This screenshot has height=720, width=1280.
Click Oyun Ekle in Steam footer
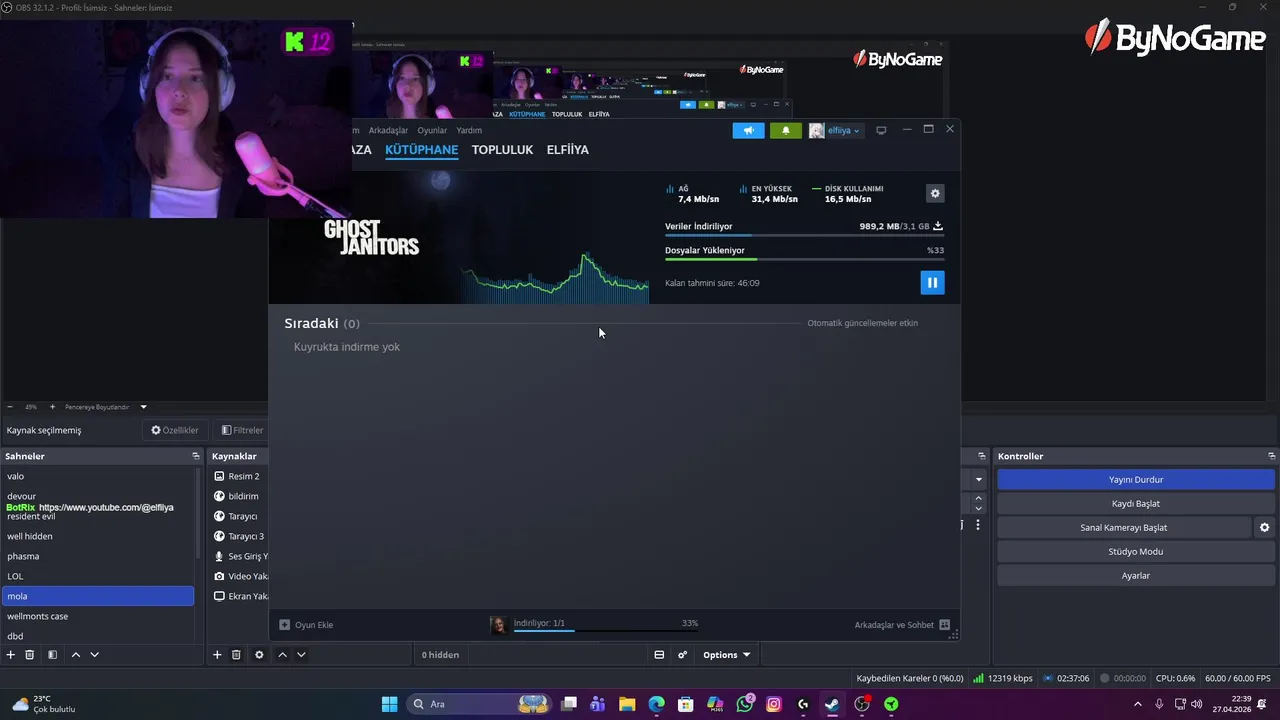306,625
